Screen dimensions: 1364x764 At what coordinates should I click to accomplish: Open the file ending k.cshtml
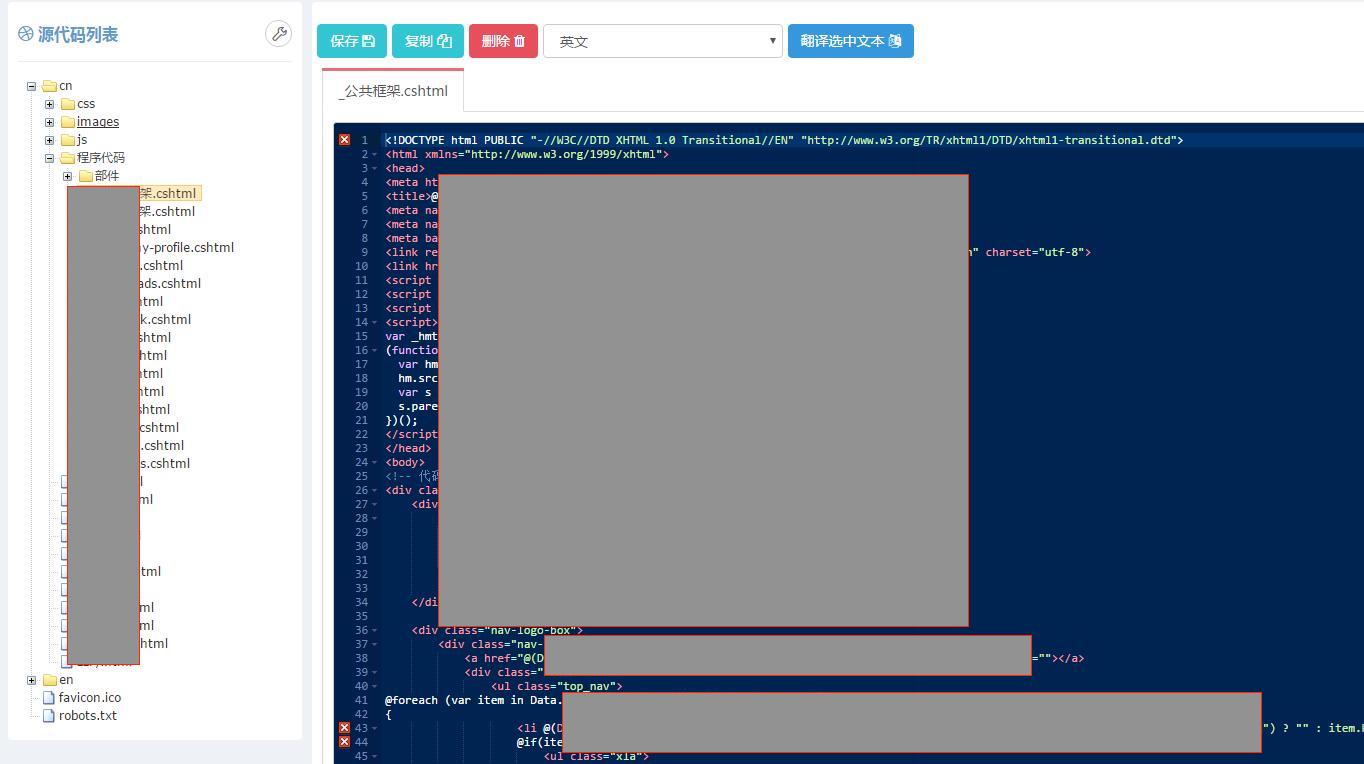(165, 320)
